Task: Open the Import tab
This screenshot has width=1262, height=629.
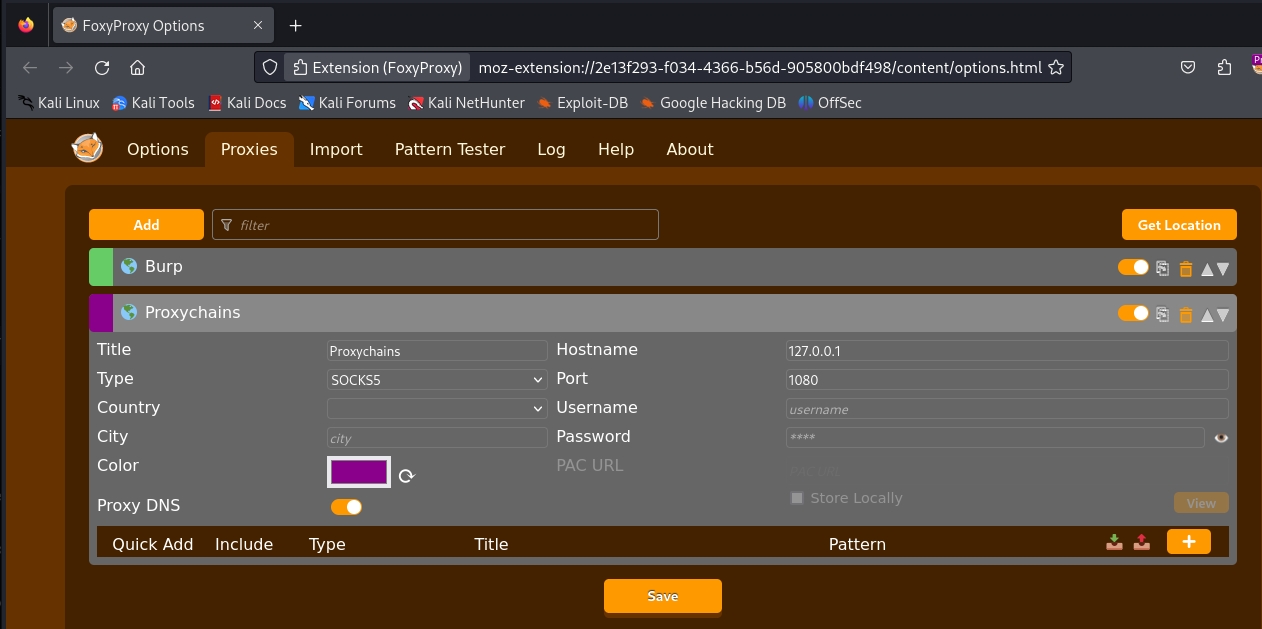Action: pyautogui.click(x=335, y=149)
